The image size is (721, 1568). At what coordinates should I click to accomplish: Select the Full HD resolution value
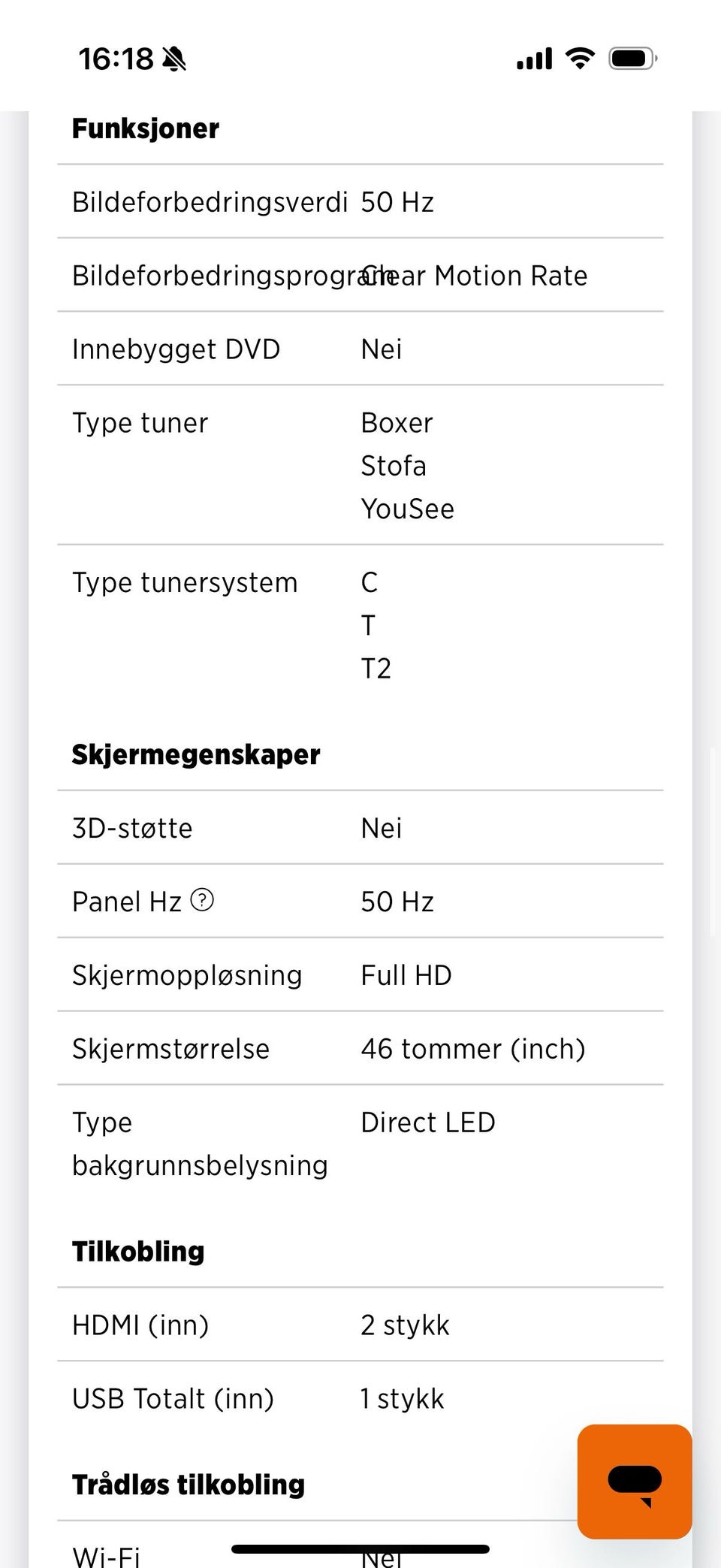coord(406,975)
